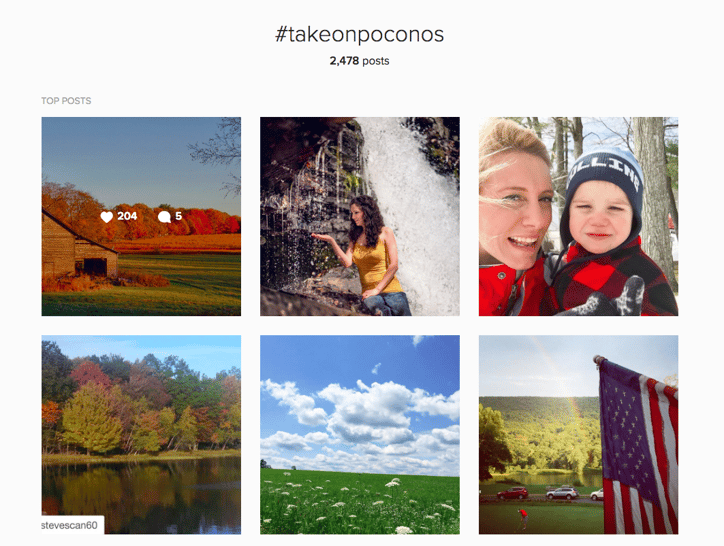
Task: Click the stevescan60 username label
Action: (x=69, y=525)
